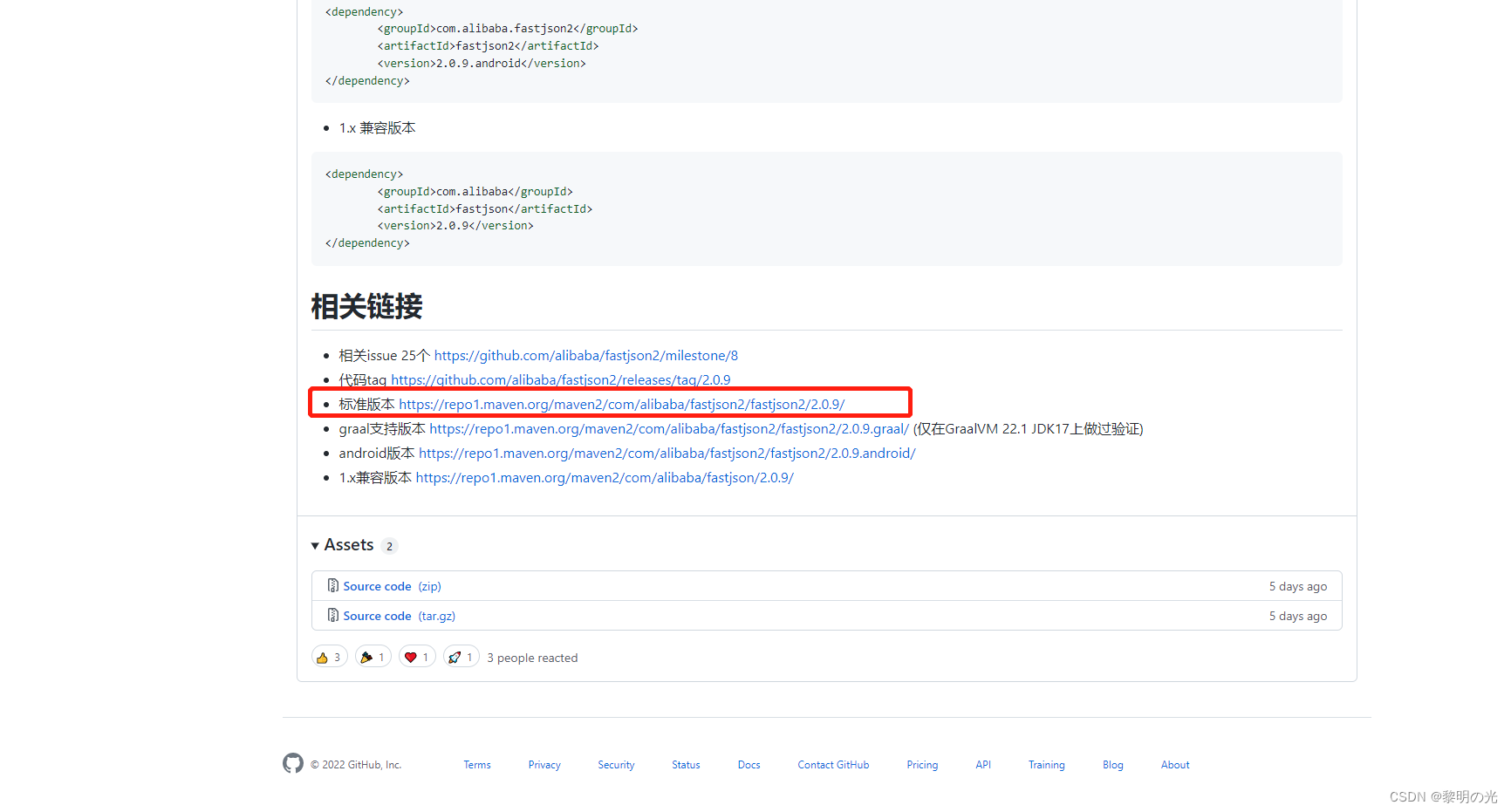The width and height of the screenshot is (1511, 812).
Task: Open the highlighted standard version Maven link
Action: [622, 404]
